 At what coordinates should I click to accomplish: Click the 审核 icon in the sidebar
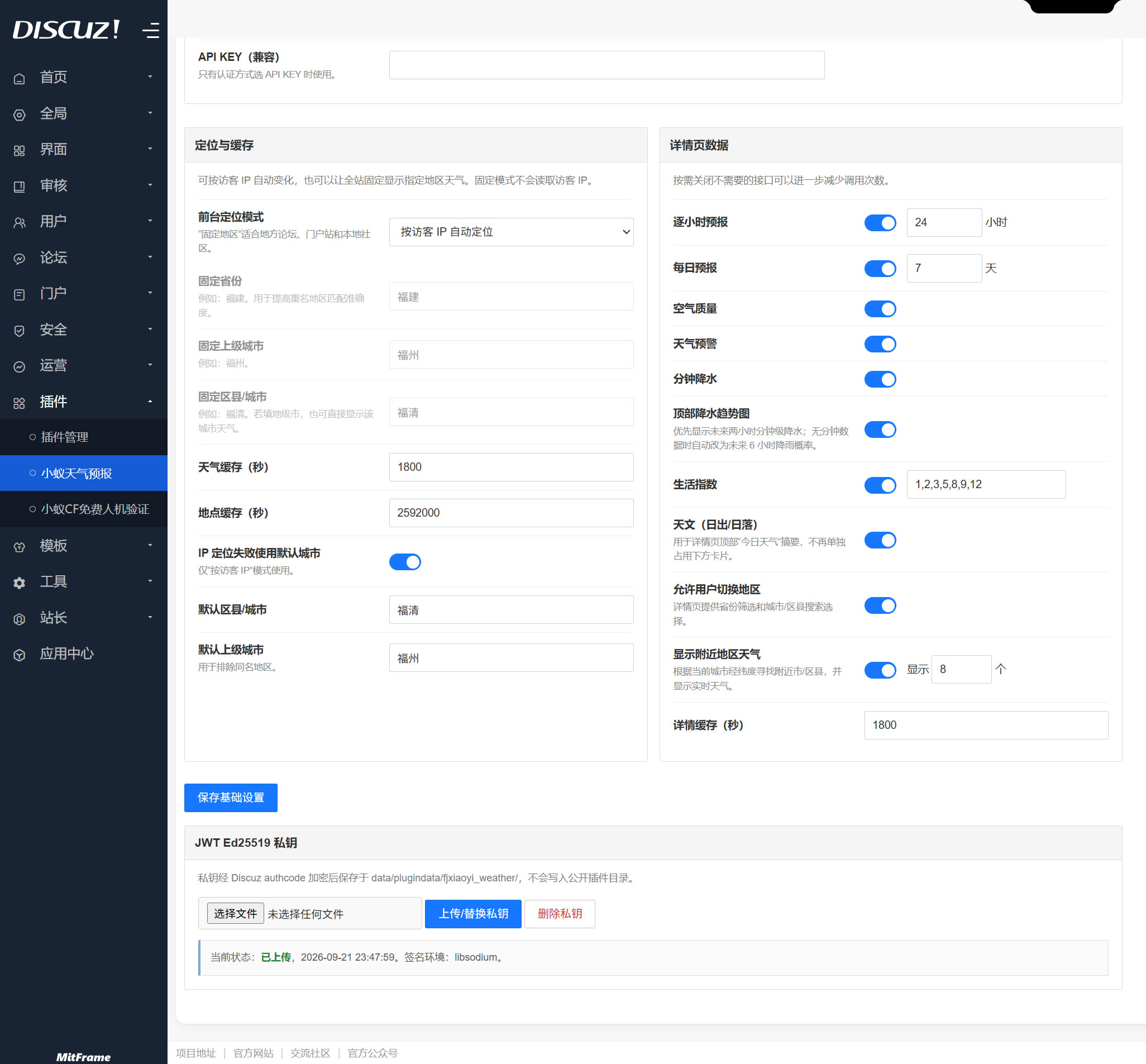[x=20, y=187]
